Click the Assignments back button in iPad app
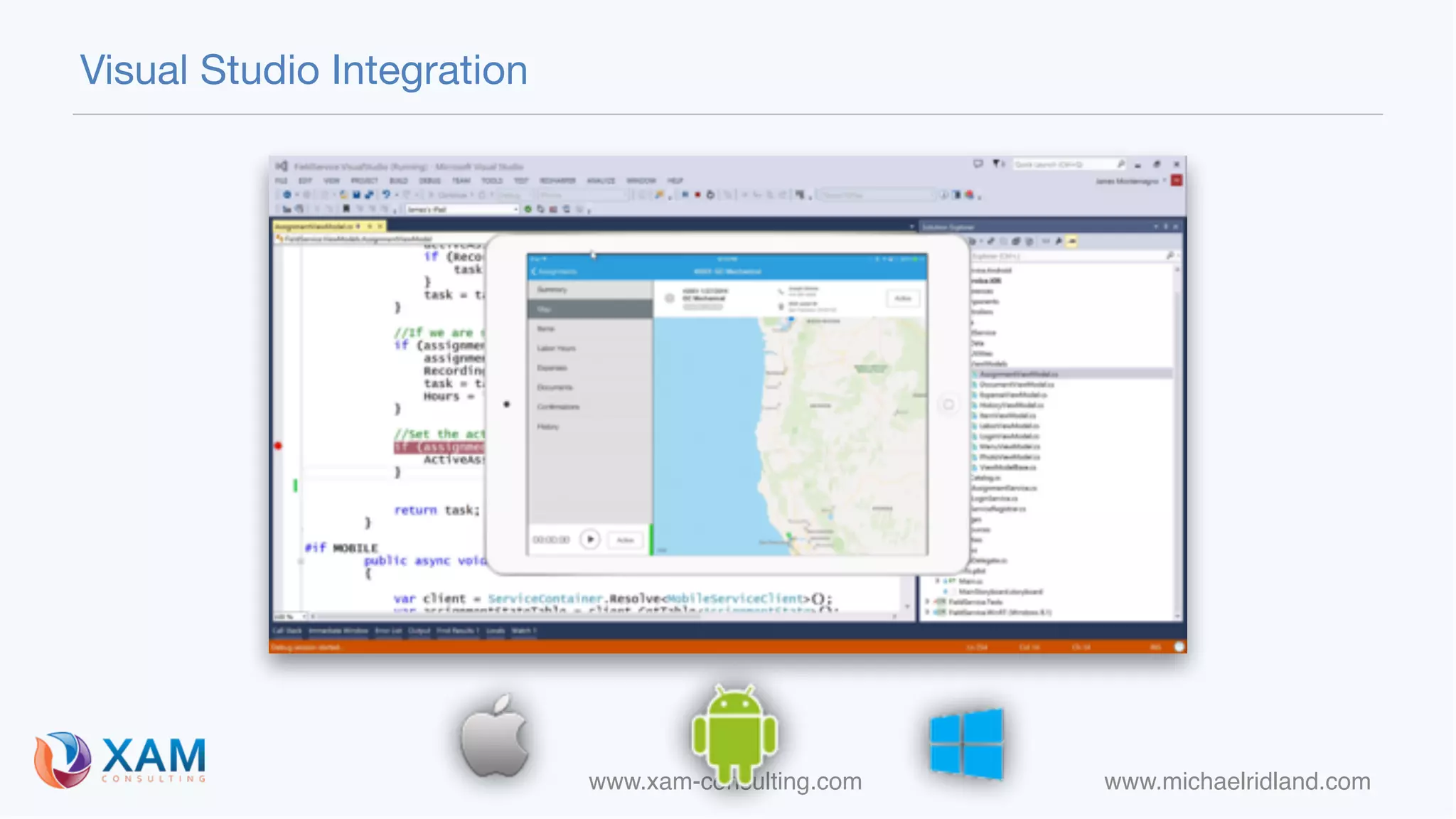 coord(555,272)
